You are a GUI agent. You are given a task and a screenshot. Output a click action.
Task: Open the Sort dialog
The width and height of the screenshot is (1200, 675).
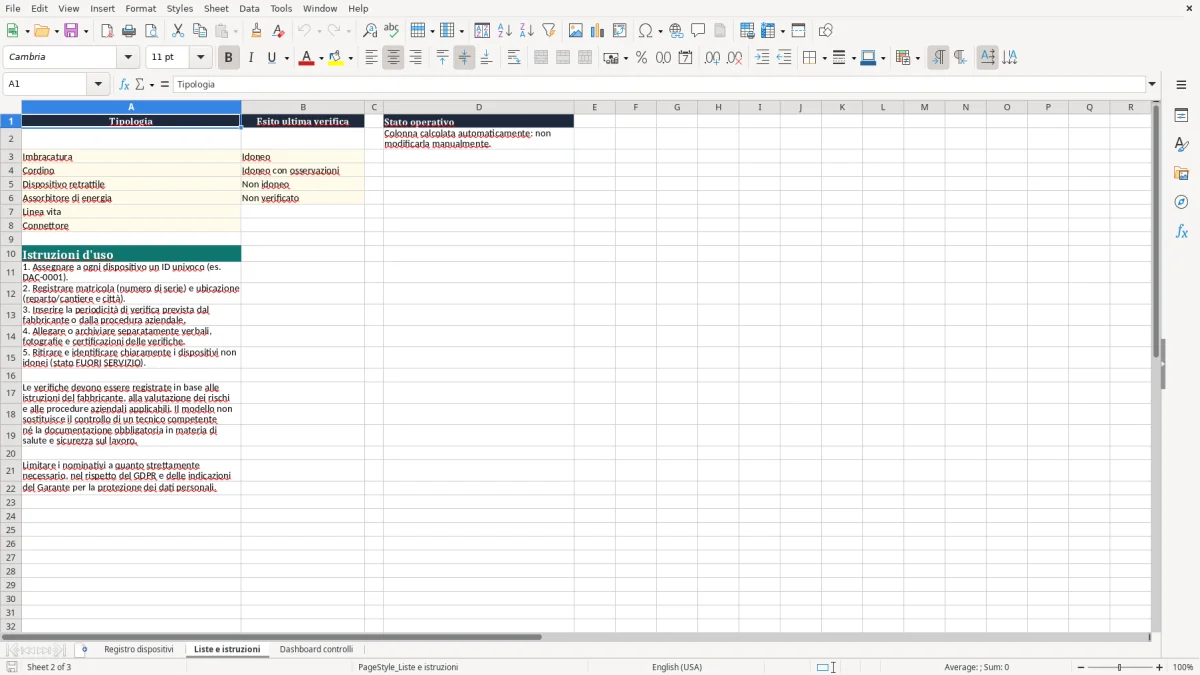tap(482, 31)
